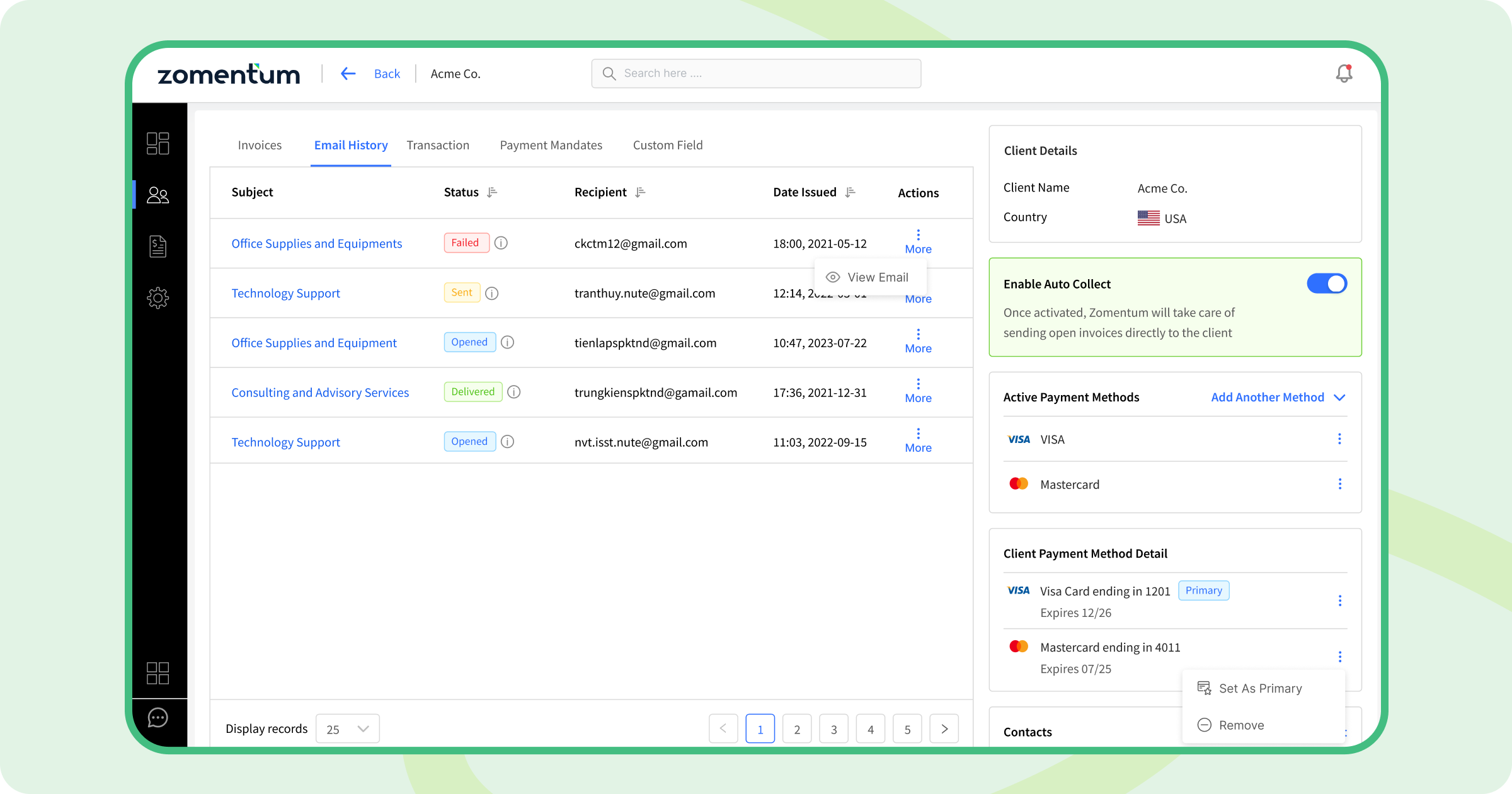Switch to the Payment Mandates tab

click(551, 145)
